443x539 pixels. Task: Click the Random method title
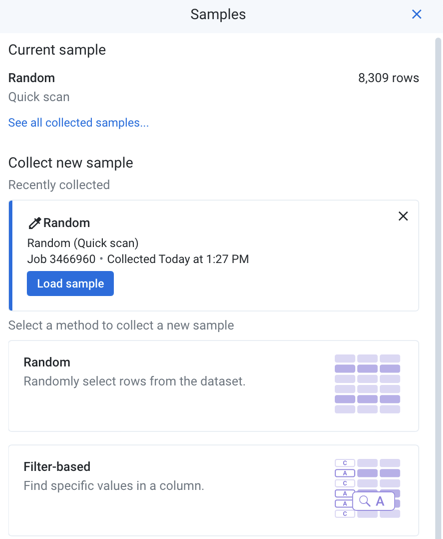click(x=47, y=362)
